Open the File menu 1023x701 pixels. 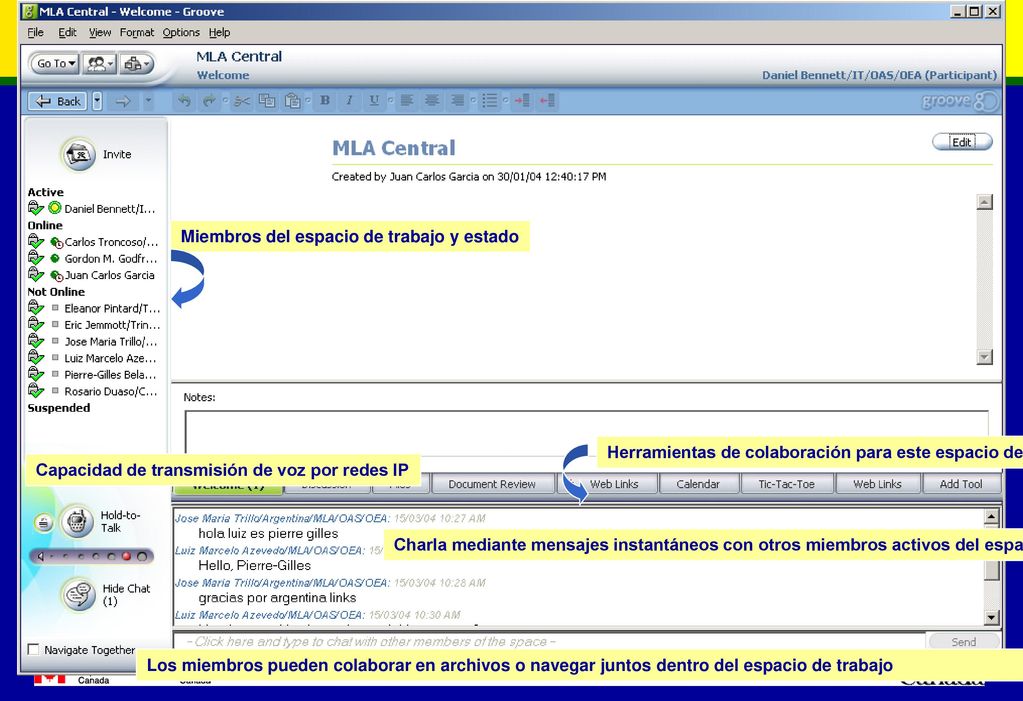pos(35,32)
